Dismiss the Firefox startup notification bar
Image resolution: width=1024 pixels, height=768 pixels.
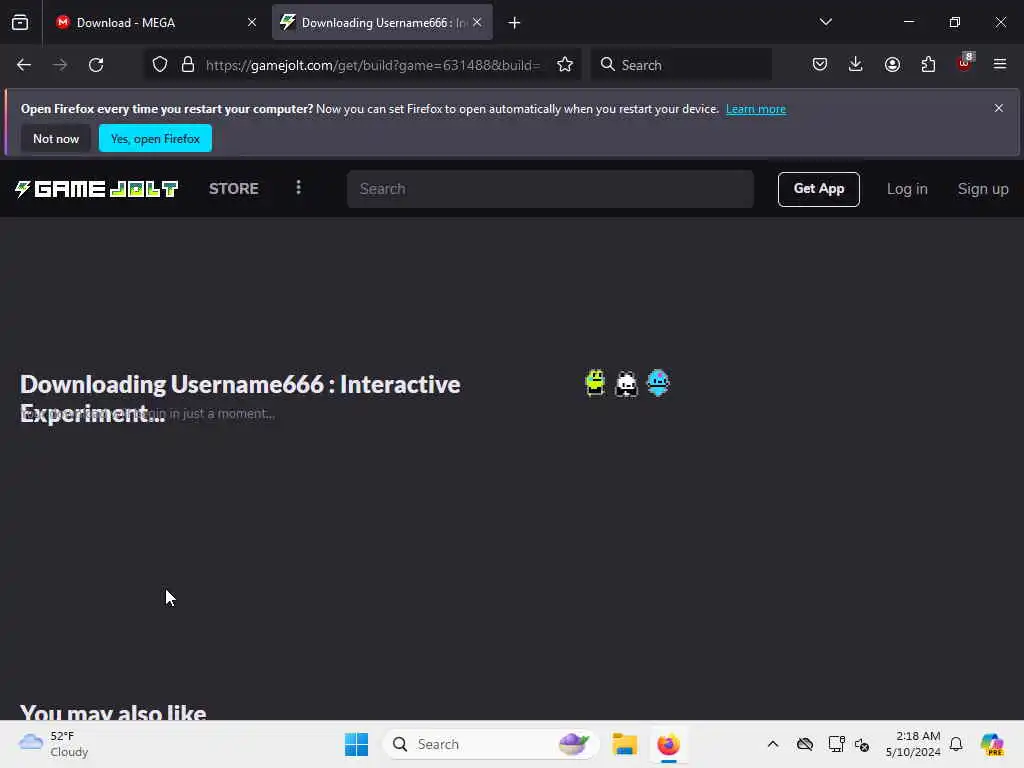pyautogui.click(x=999, y=108)
